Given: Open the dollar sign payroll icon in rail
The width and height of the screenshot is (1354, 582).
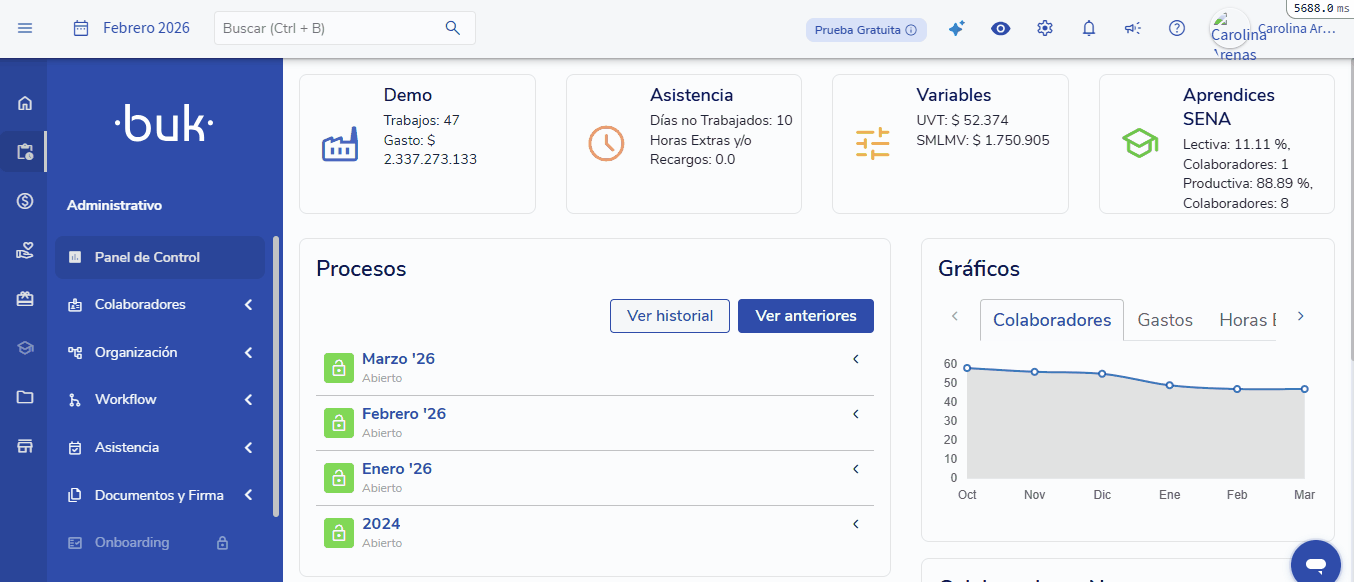Looking at the screenshot, I should (x=25, y=201).
